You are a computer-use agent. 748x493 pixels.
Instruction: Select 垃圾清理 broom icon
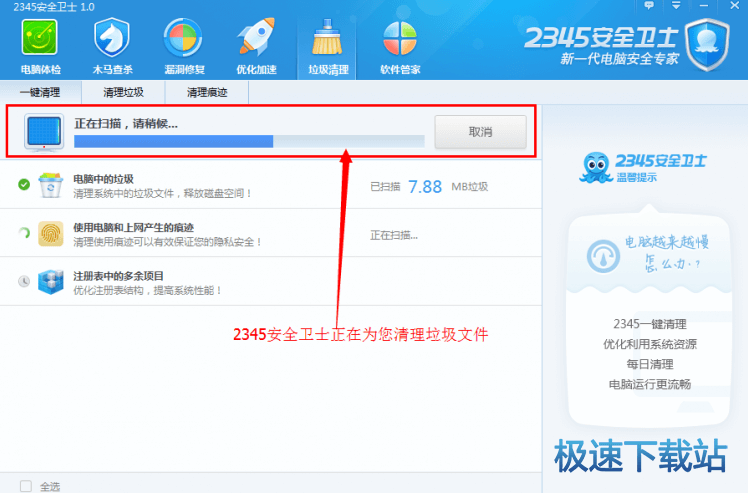tap(328, 38)
